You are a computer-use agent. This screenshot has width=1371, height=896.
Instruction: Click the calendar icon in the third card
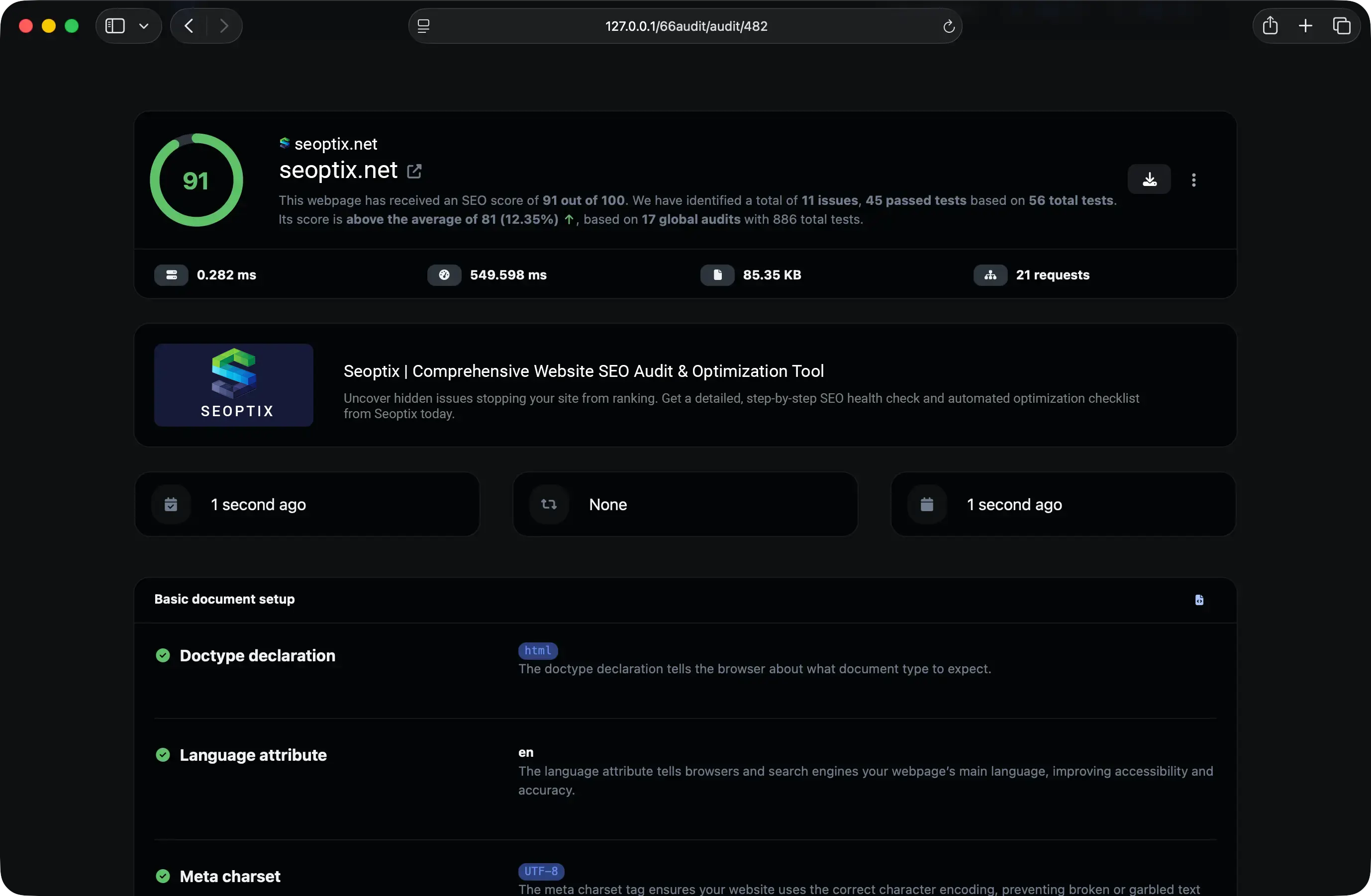(927, 504)
